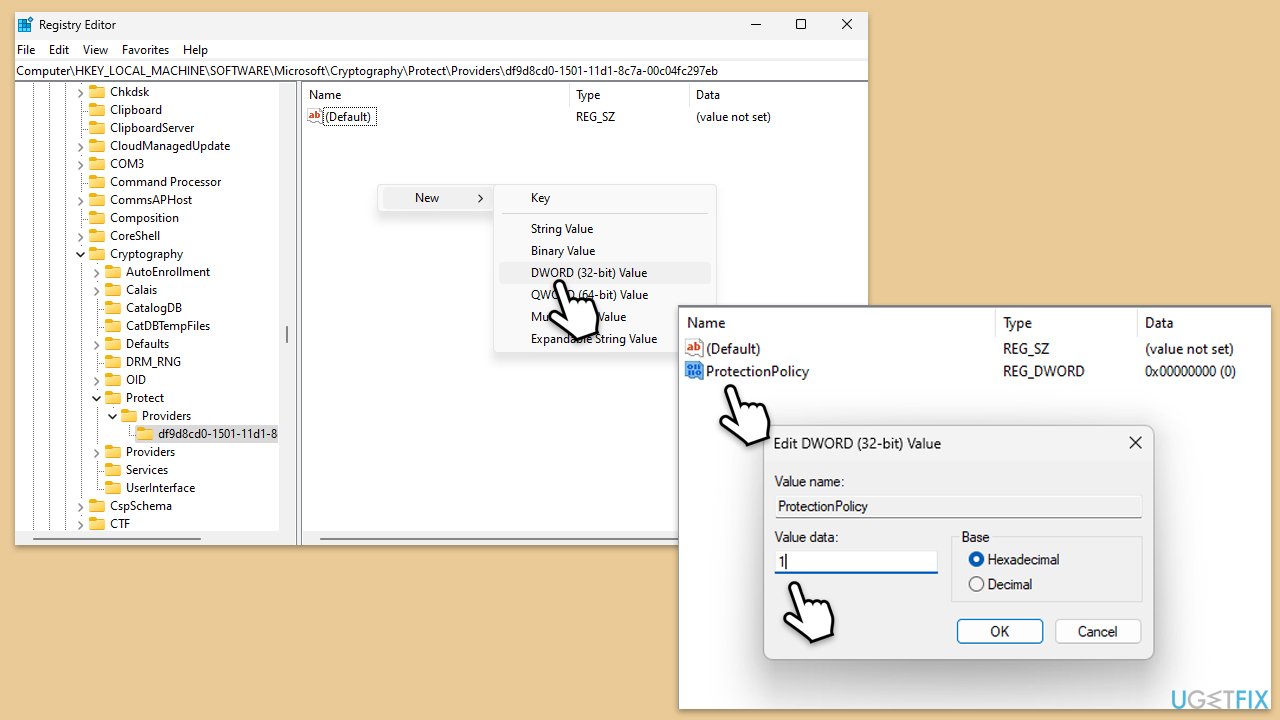
Task: Click the Clipboard folder icon
Action: 97,110
